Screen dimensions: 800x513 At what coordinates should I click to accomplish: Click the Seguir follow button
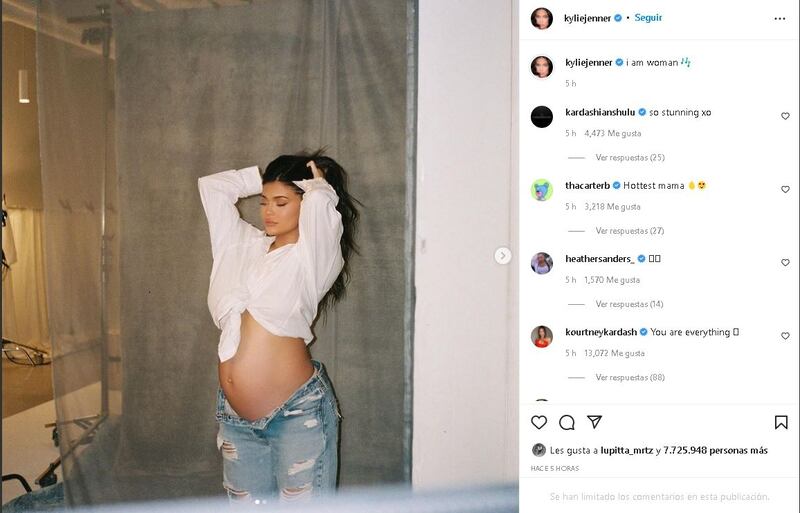(648, 18)
